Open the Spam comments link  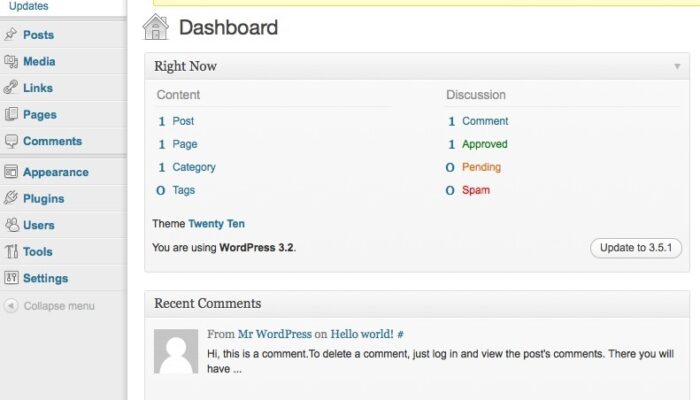(476, 190)
